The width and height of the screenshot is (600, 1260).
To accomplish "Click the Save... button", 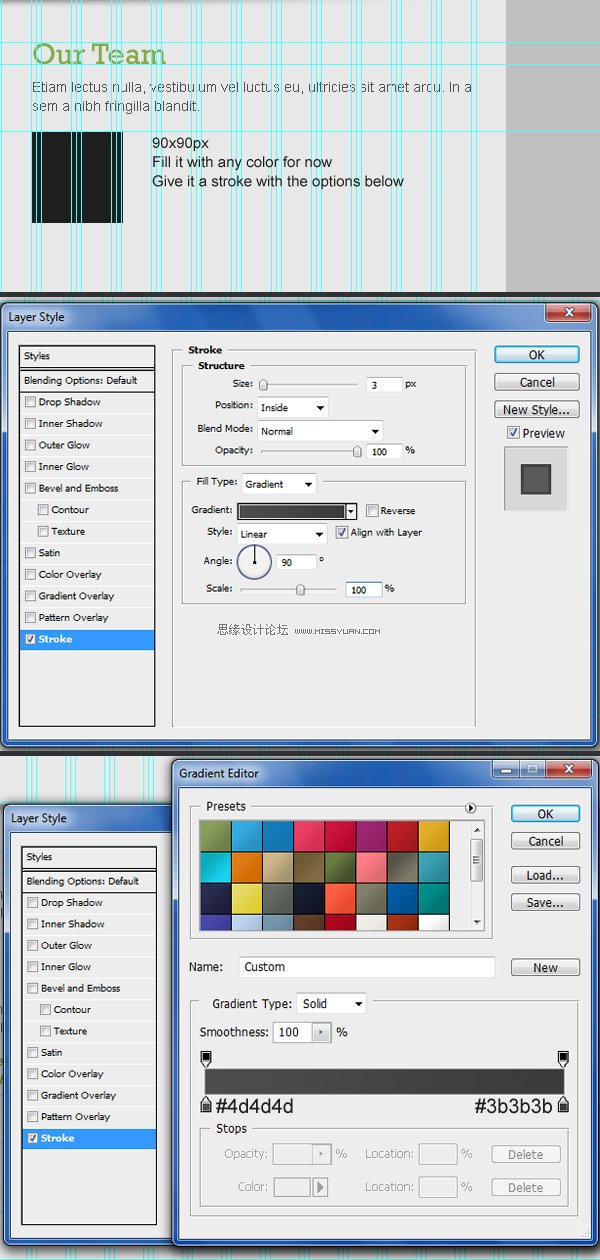I will pos(546,902).
